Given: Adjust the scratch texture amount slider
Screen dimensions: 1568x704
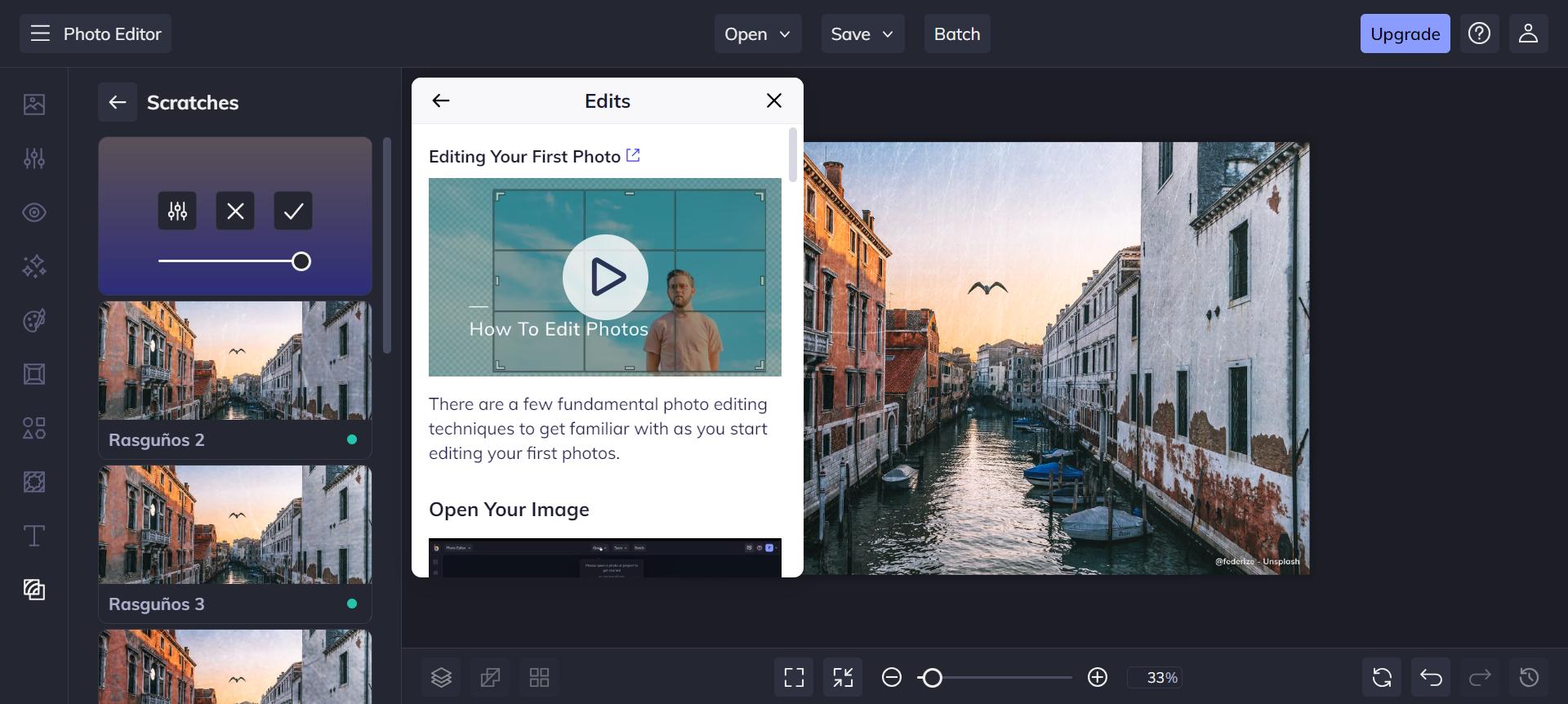Looking at the screenshot, I should 234,261.
